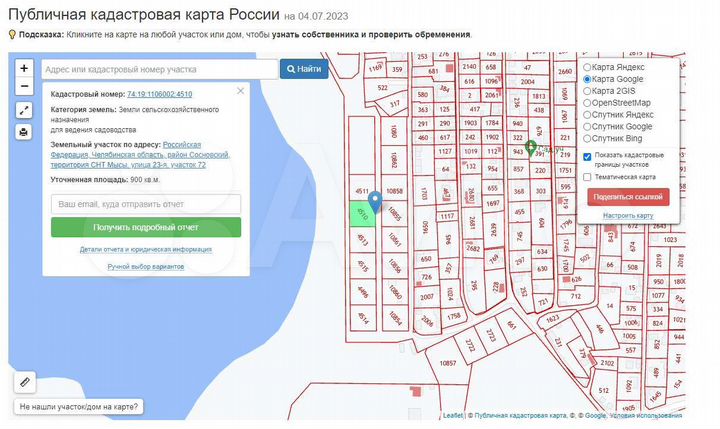Click the Найти search button
This screenshot has height=429, width=720.
click(304, 69)
